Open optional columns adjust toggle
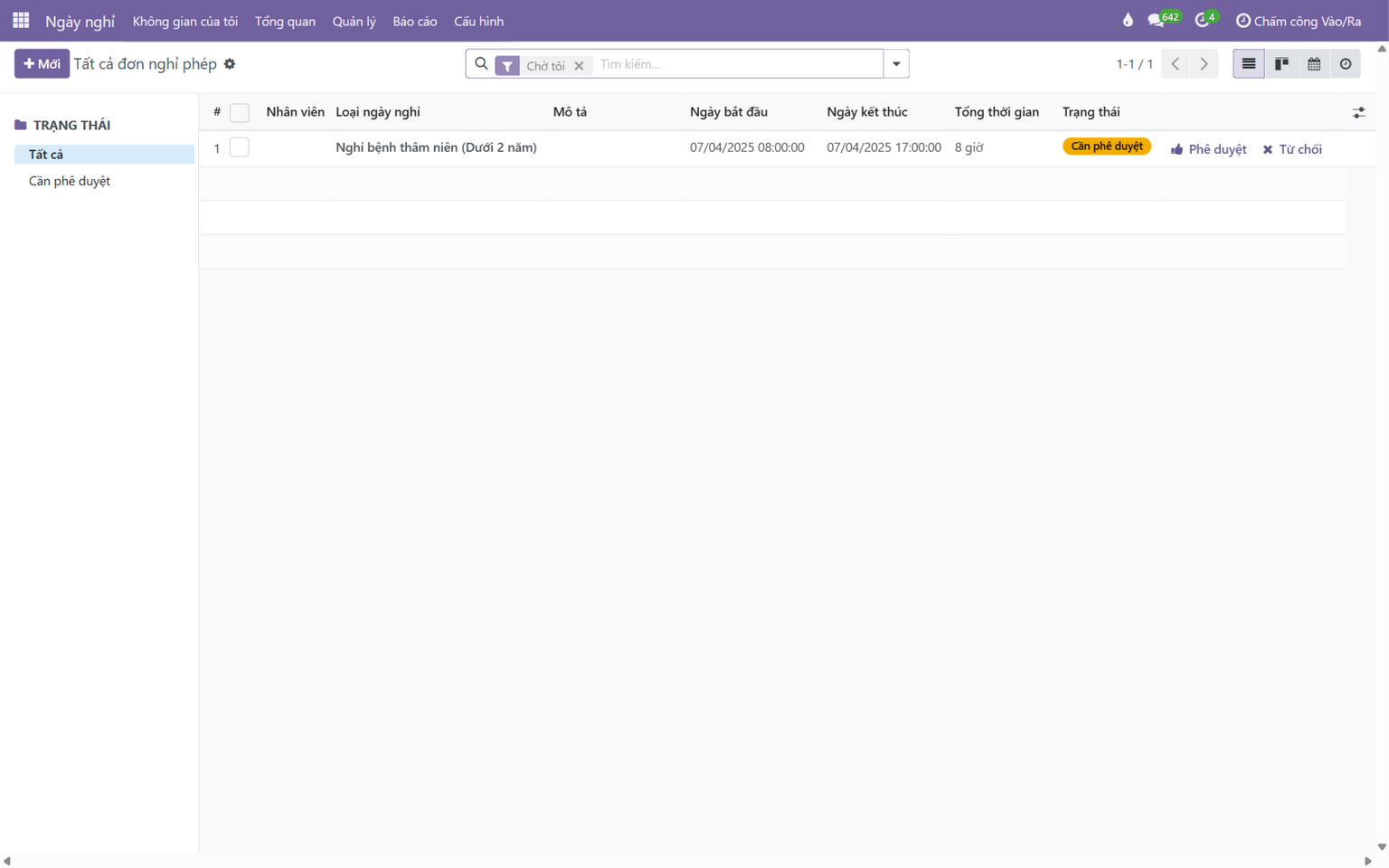The width and height of the screenshot is (1389, 868). (x=1358, y=113)
